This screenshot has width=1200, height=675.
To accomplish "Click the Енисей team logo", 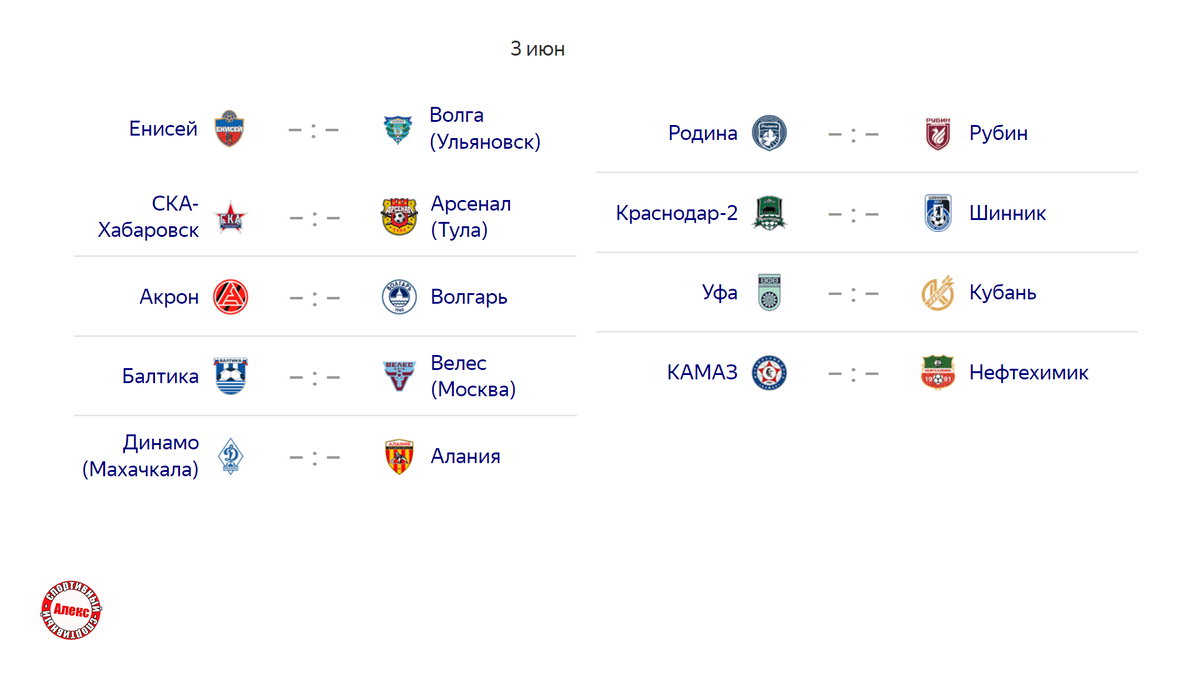I will (230, 129).
